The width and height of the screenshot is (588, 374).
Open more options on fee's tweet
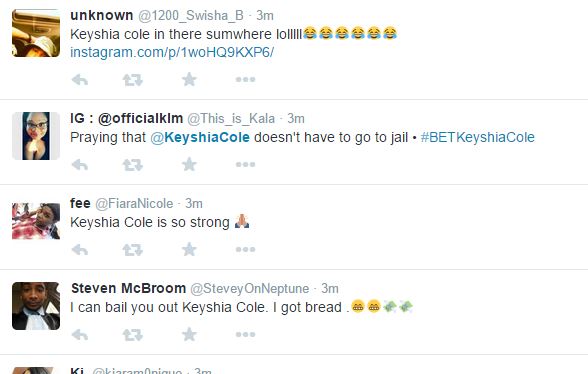pyautogui.click(x=245, y=249)
